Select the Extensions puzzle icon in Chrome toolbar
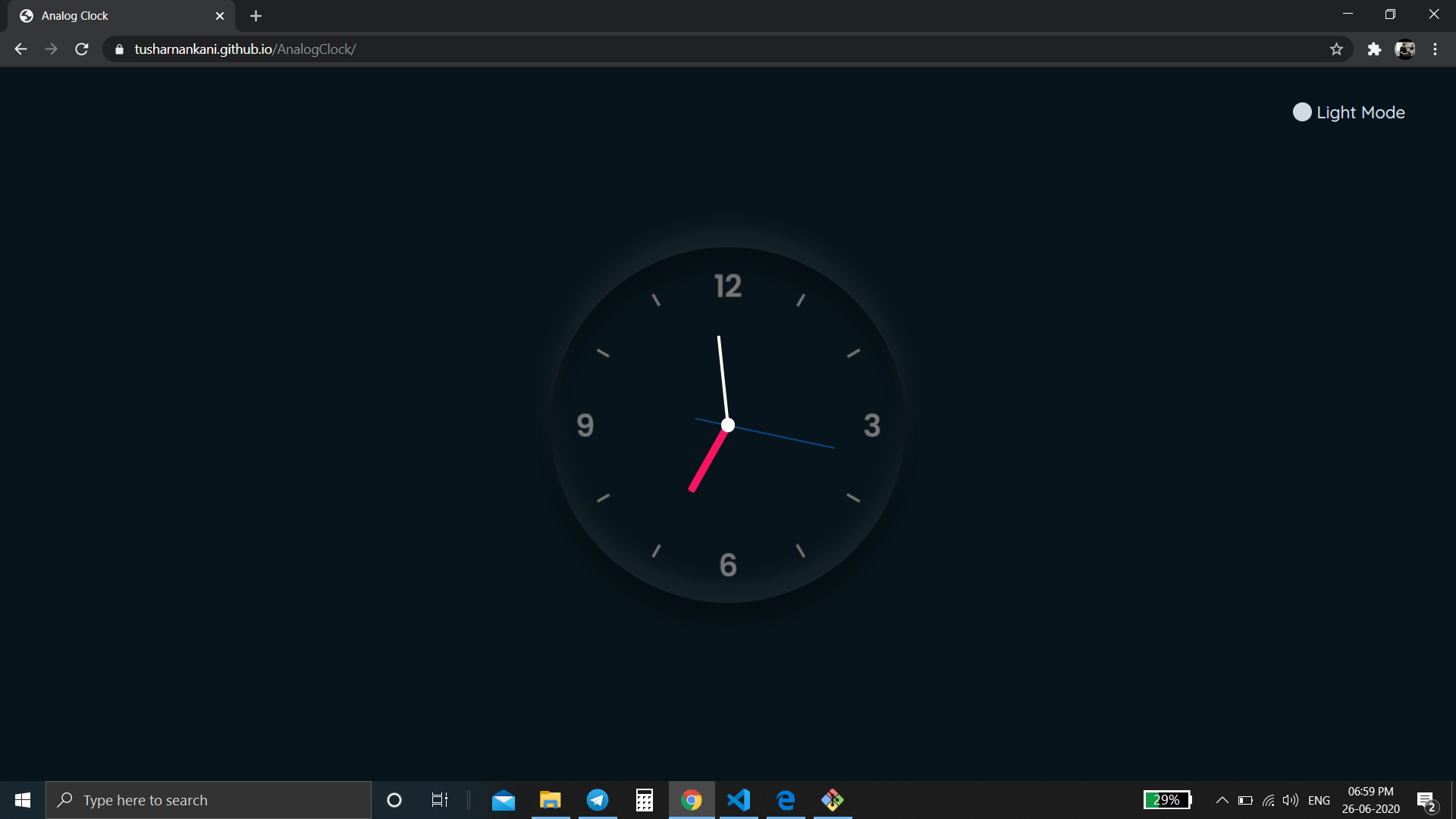The width and height of the screenshot is (1456, 819). pyautogui.click(x=1374, y=49)
